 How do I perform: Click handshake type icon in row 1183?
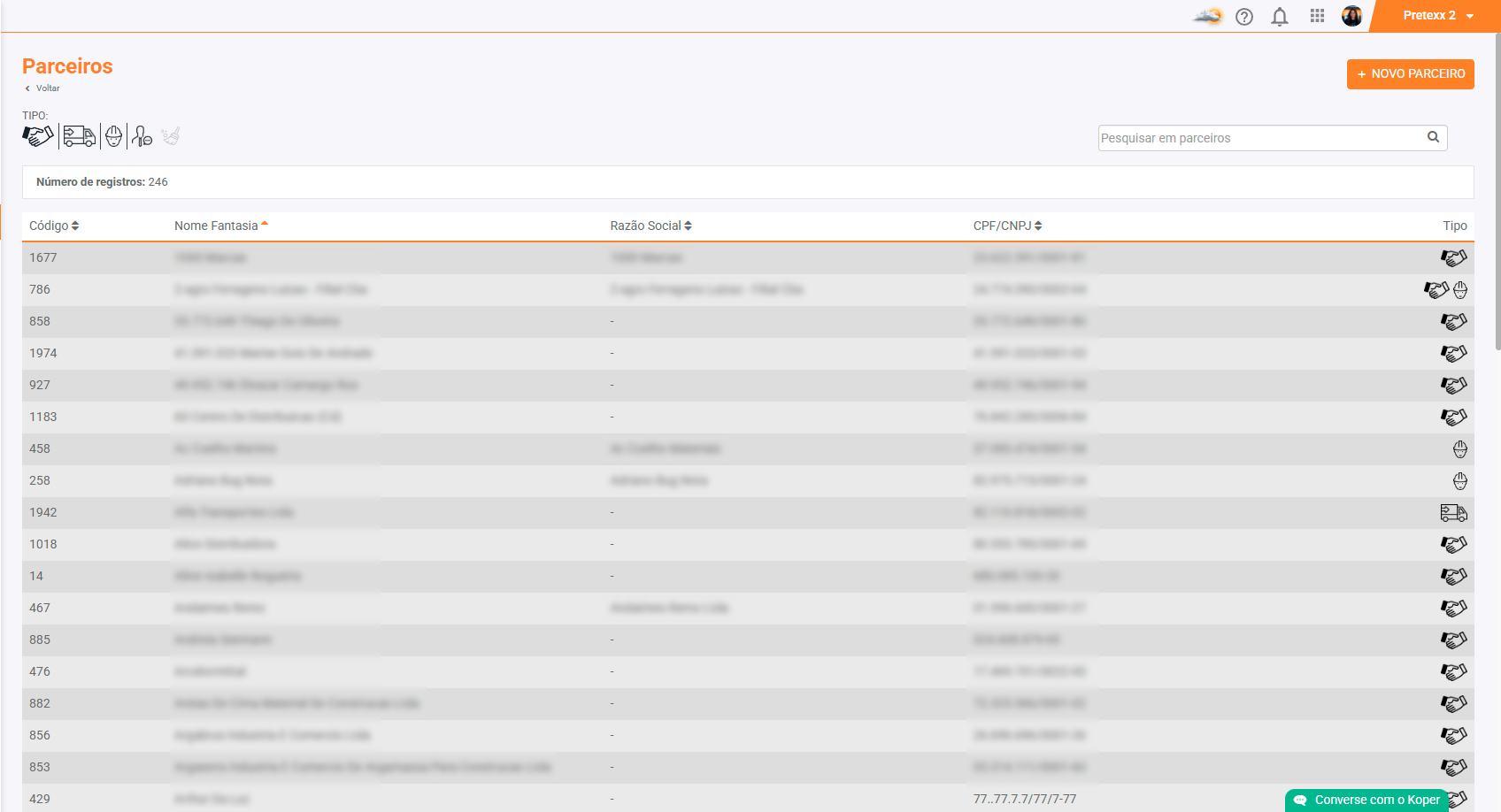pos(1453,417)
